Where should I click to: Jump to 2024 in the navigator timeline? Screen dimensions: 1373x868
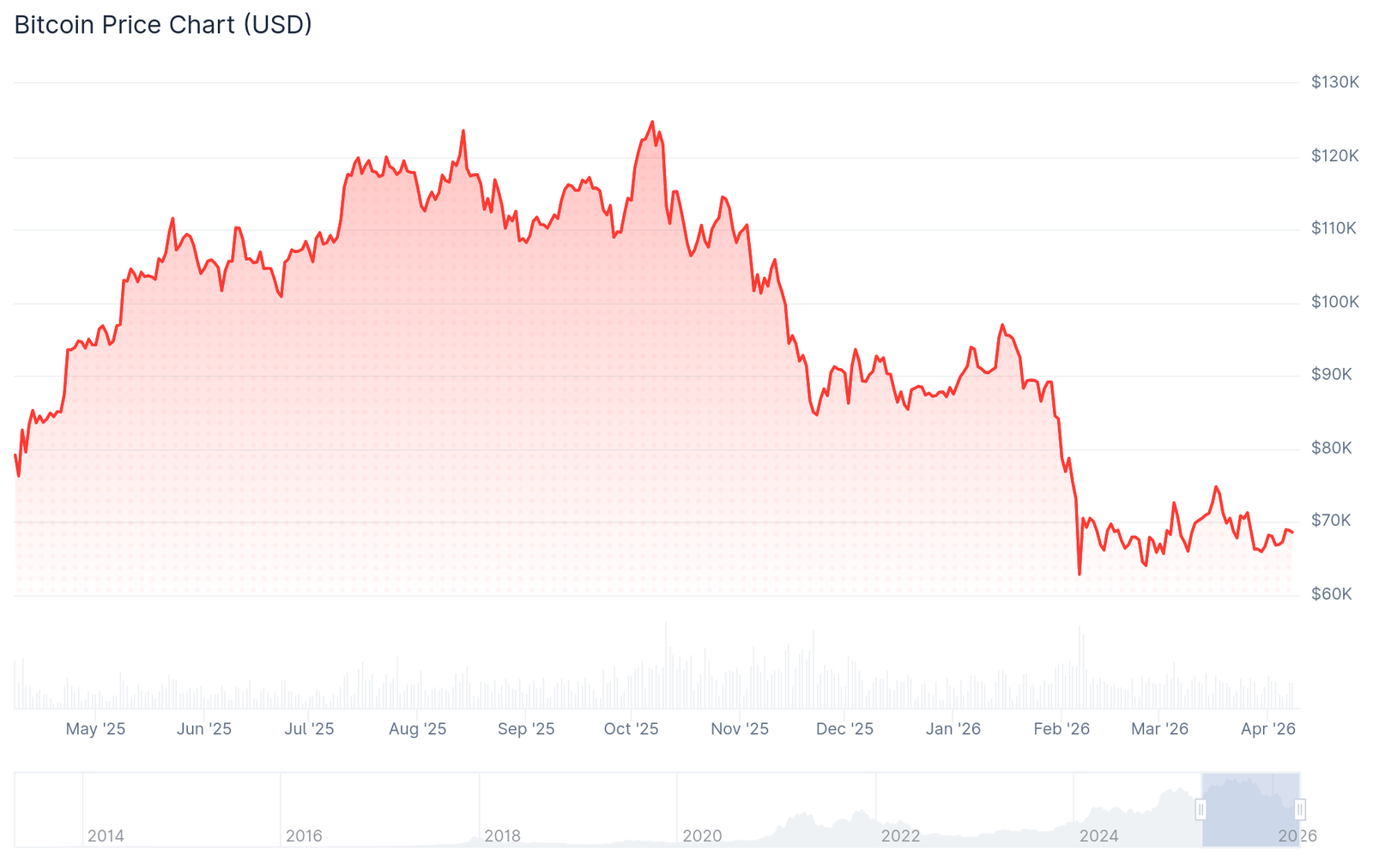coord(1098,835)
